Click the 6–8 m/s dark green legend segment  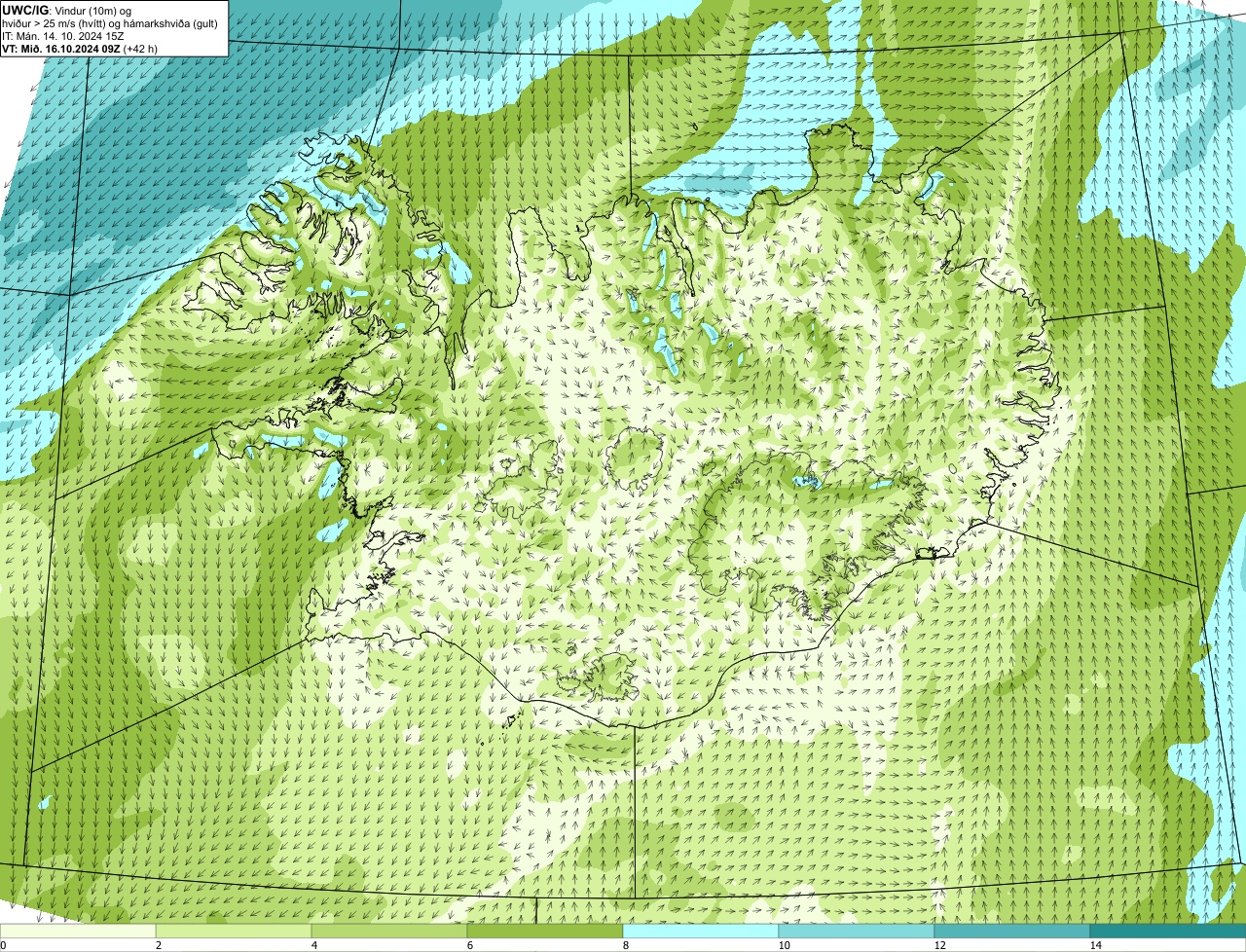[545, 931]
